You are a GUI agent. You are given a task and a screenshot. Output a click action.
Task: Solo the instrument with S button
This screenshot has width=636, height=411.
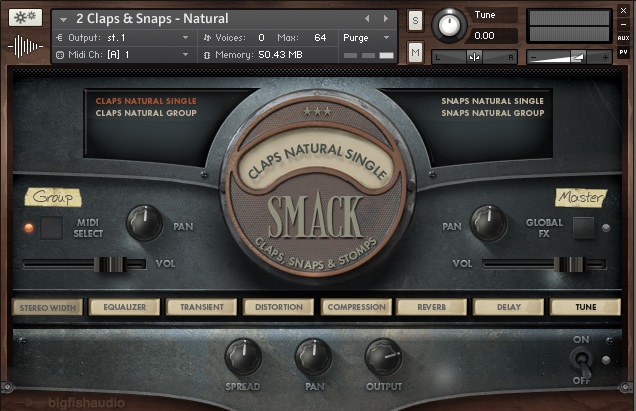click(415, 20)
